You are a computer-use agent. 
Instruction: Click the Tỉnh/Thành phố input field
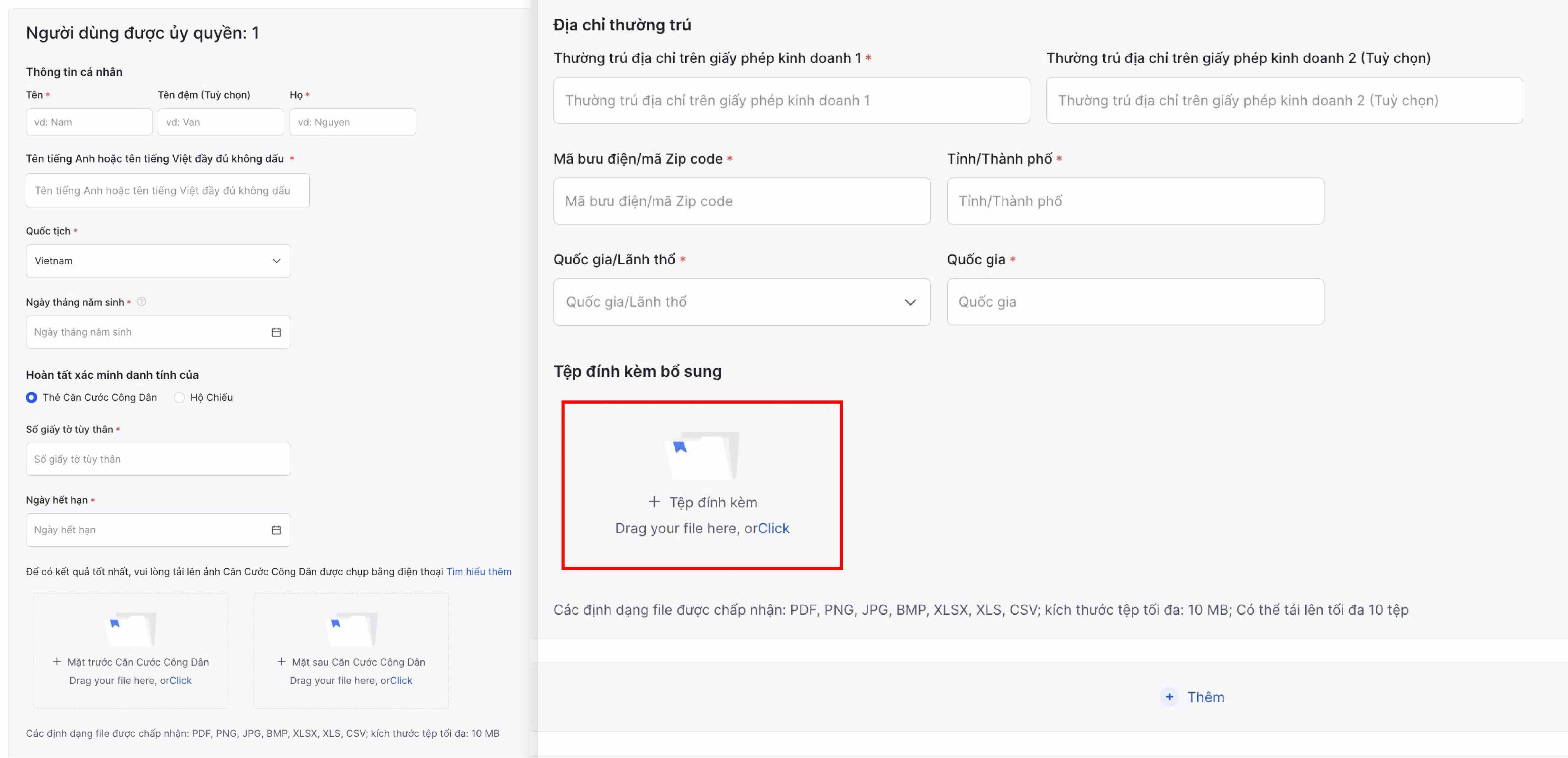click(x=1135, y=201)
